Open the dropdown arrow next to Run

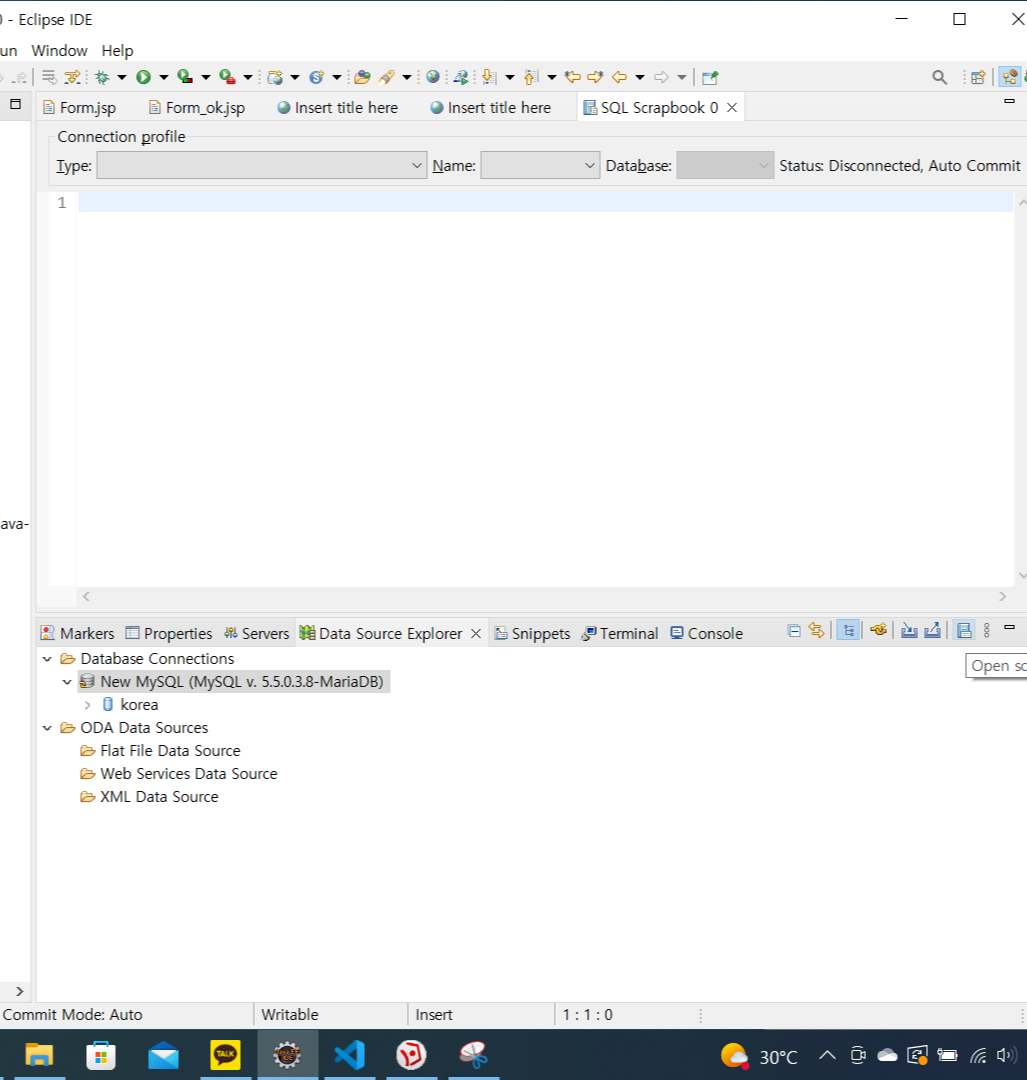point(164,77)
